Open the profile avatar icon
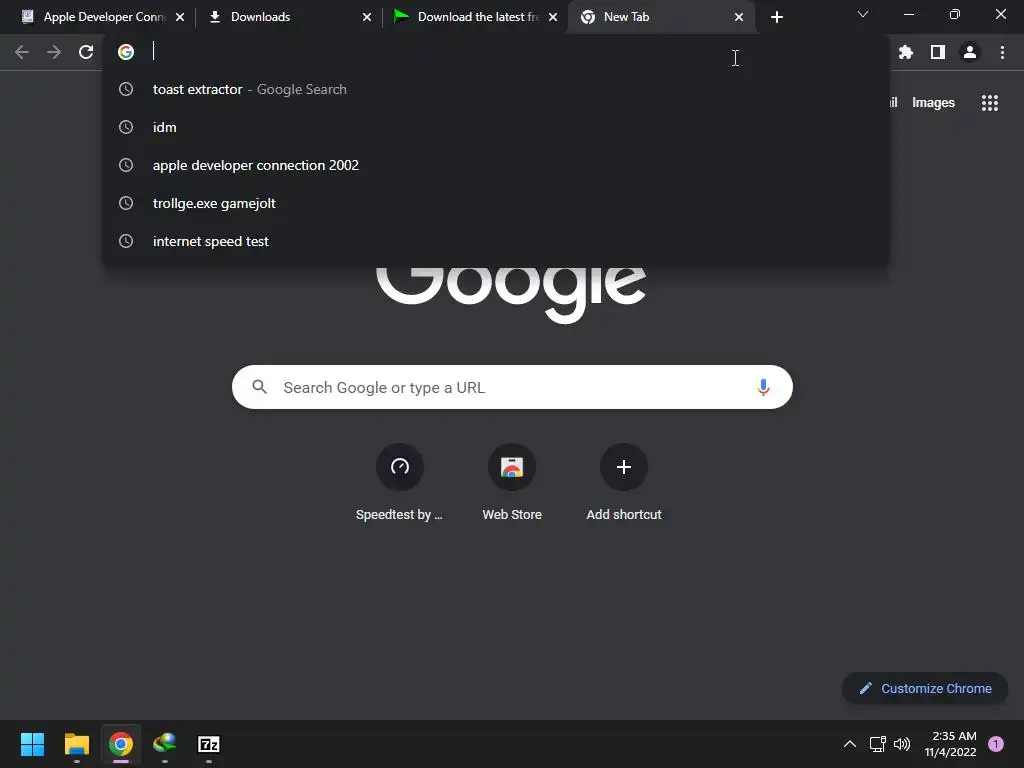The width and height of the screenshot is (1024, 768). pyautogui.click(x=970, y=52)
